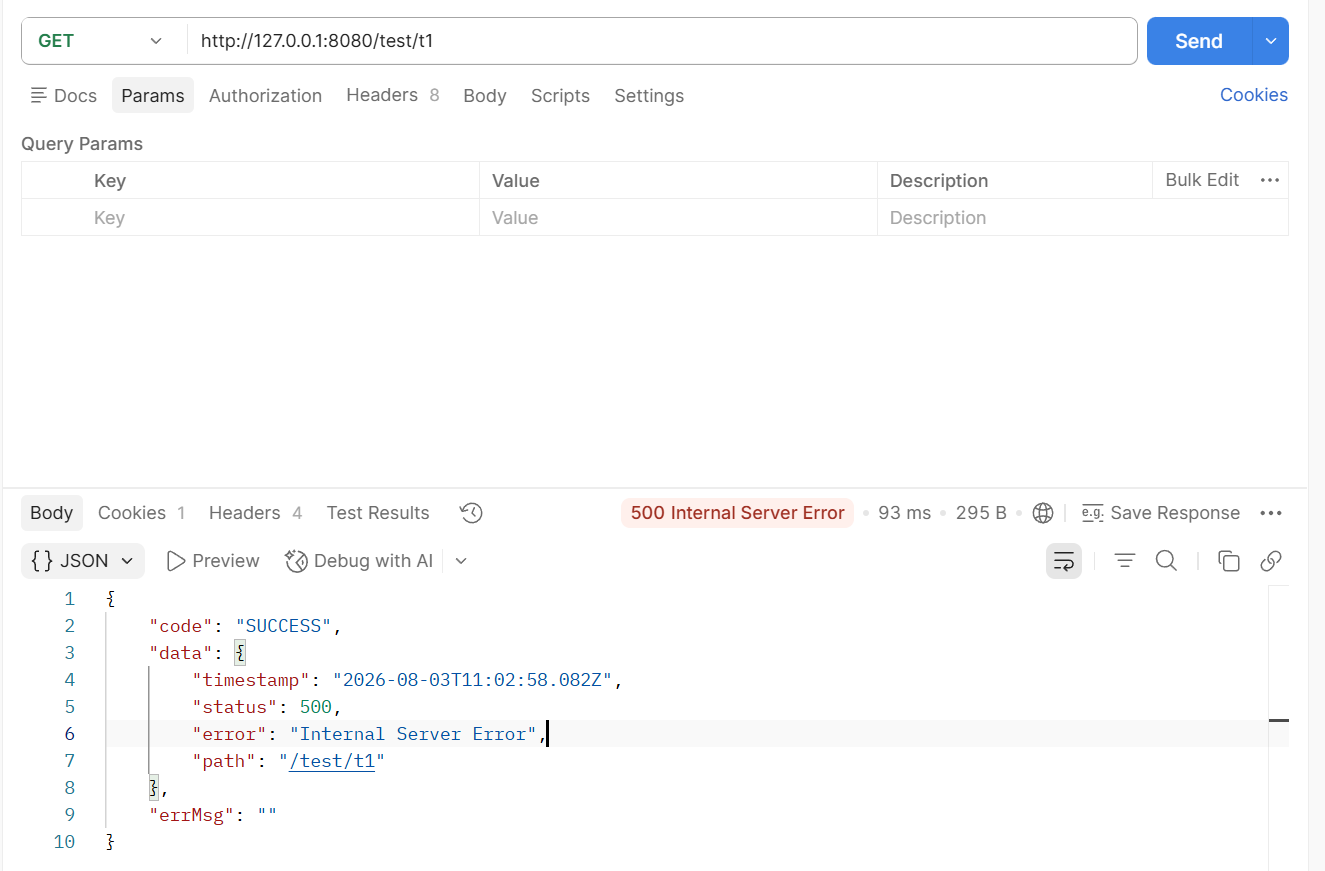The height and width of the screenshot is (871, 1325).
Task: Select the response Body tab
Action: (52, 513)
